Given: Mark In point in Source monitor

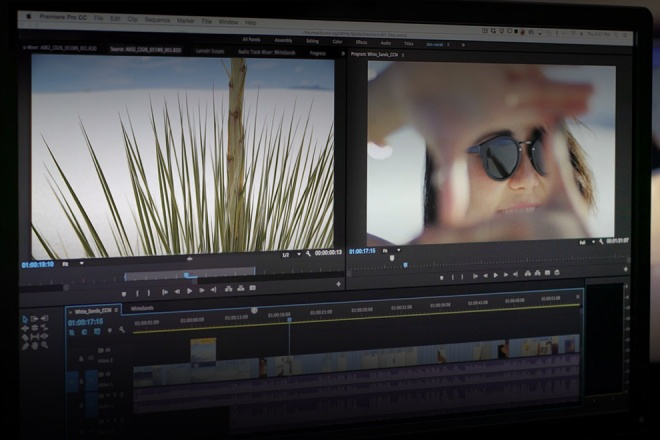Looking at the screenshot, I should 137,293.
